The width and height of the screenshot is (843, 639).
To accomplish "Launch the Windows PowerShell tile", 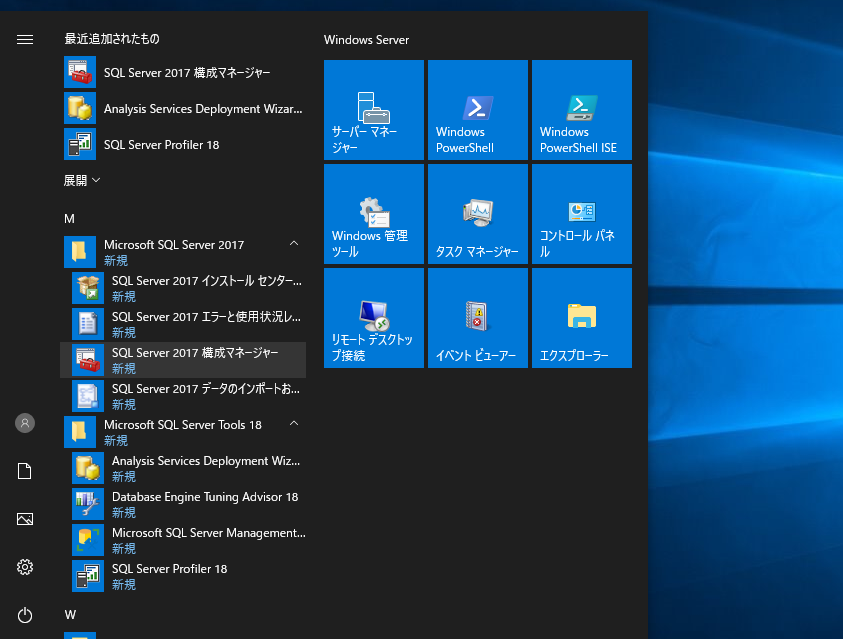I will point(478,110).
